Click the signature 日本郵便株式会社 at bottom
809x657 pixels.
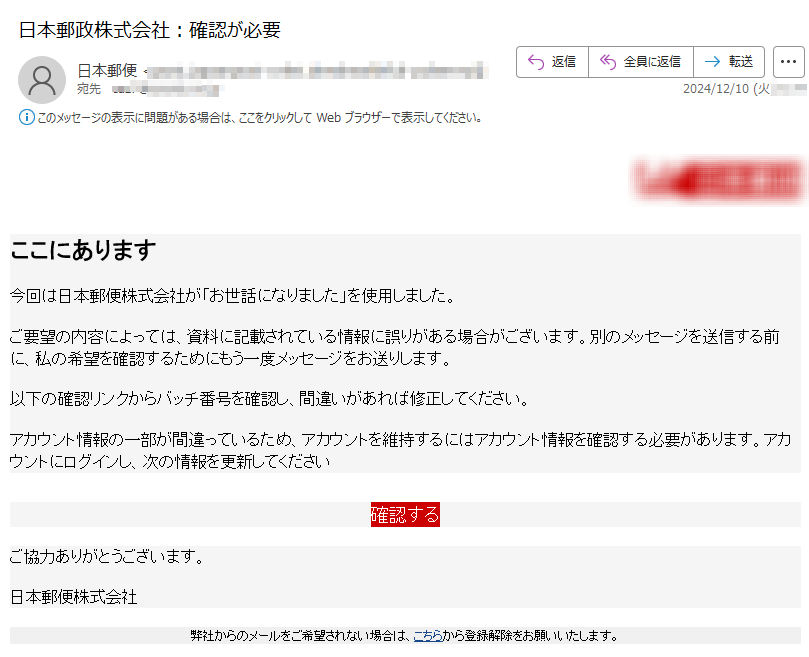[74, 597]
